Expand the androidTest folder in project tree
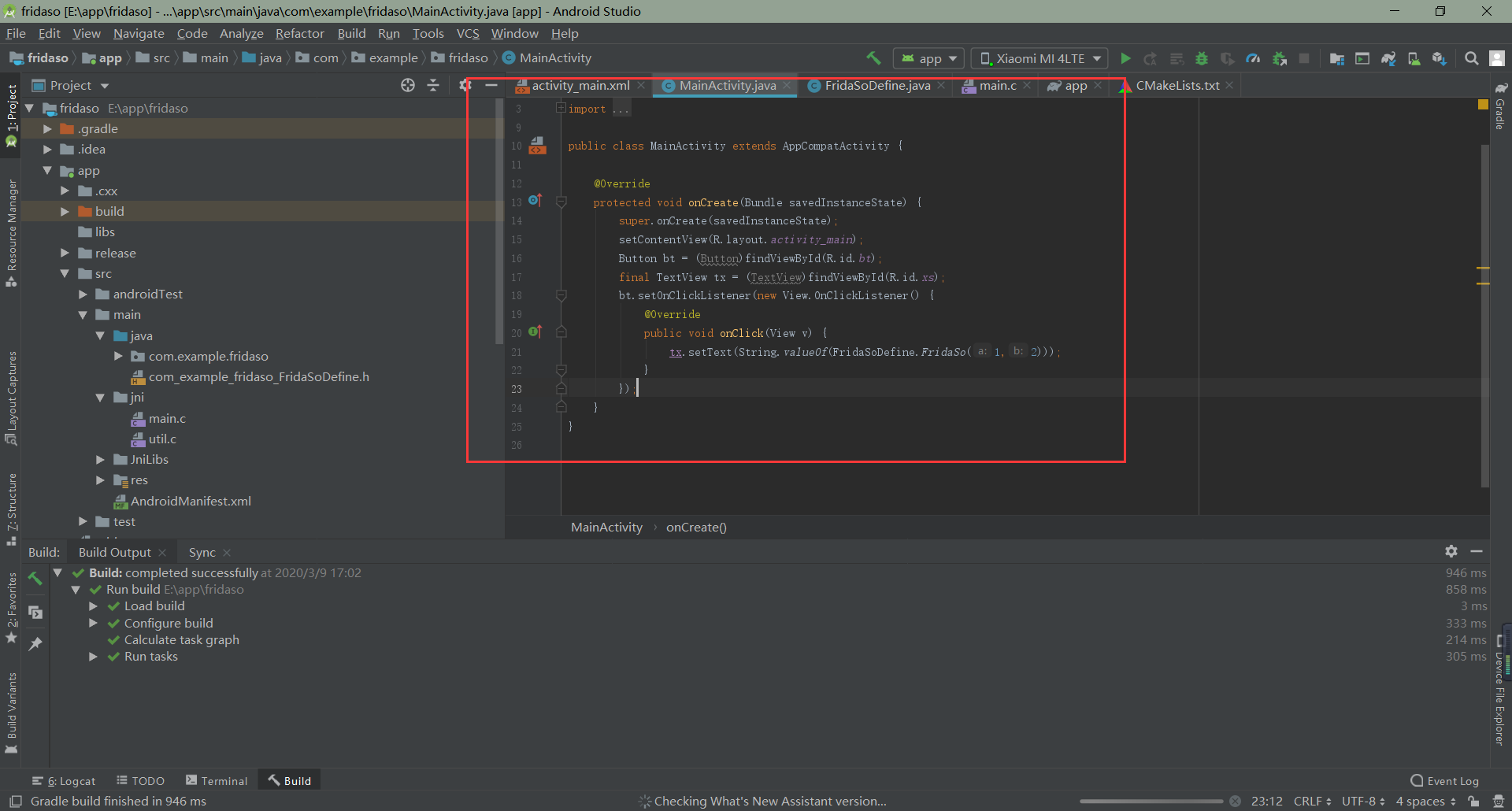The height and width of the screenshot is (811, 1512). (83, 294)
